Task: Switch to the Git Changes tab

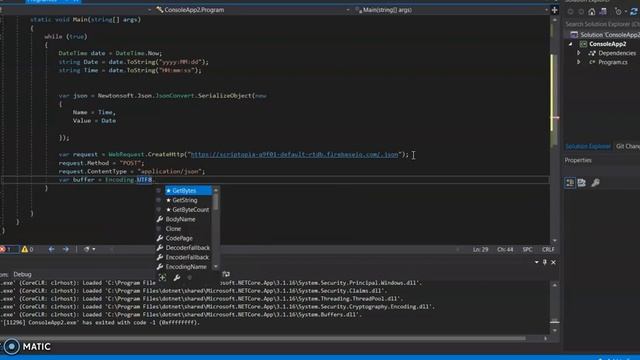Action: tap(627, 146)
